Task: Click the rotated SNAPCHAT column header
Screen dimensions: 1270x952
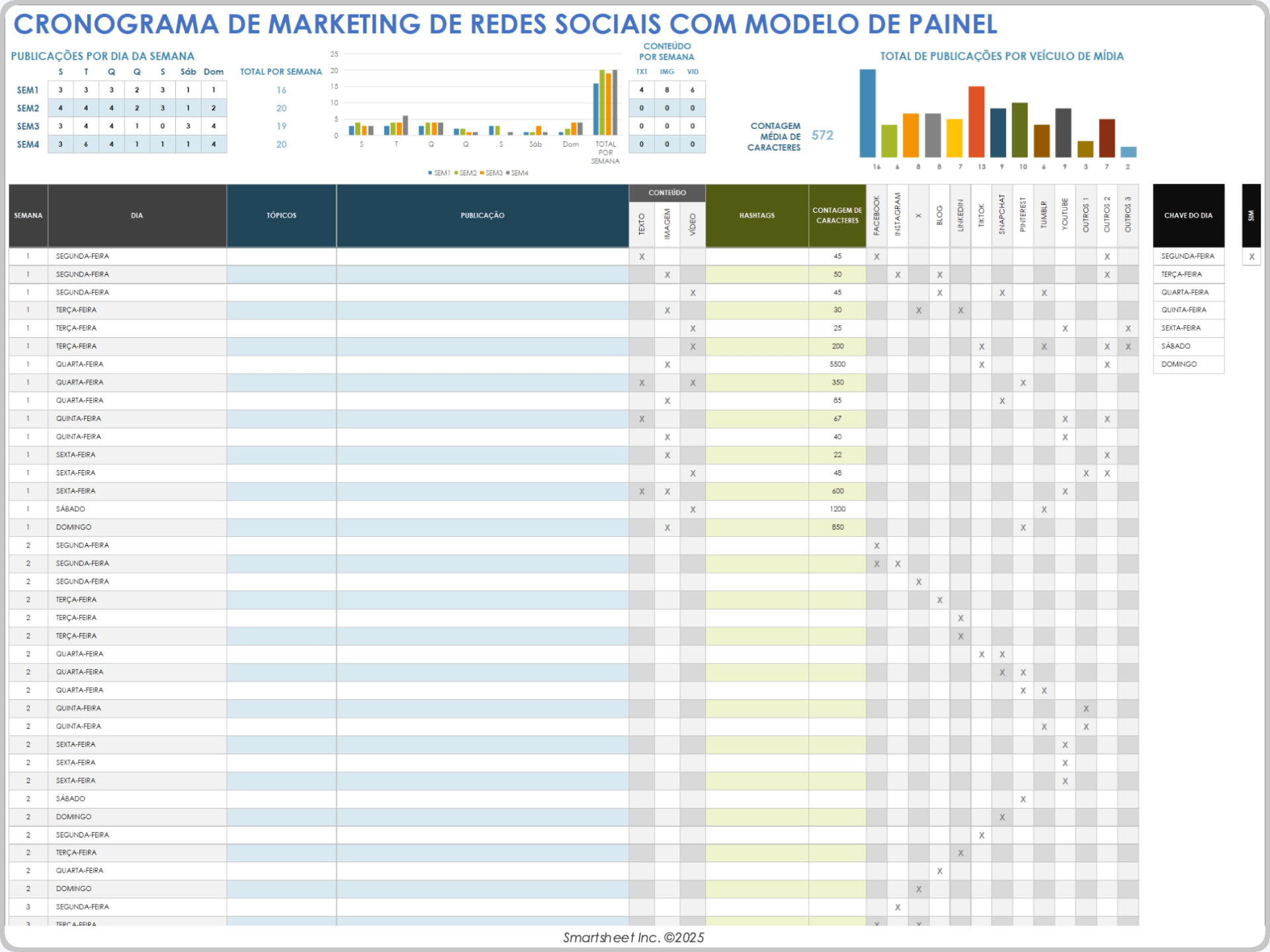Action: 1002,216
